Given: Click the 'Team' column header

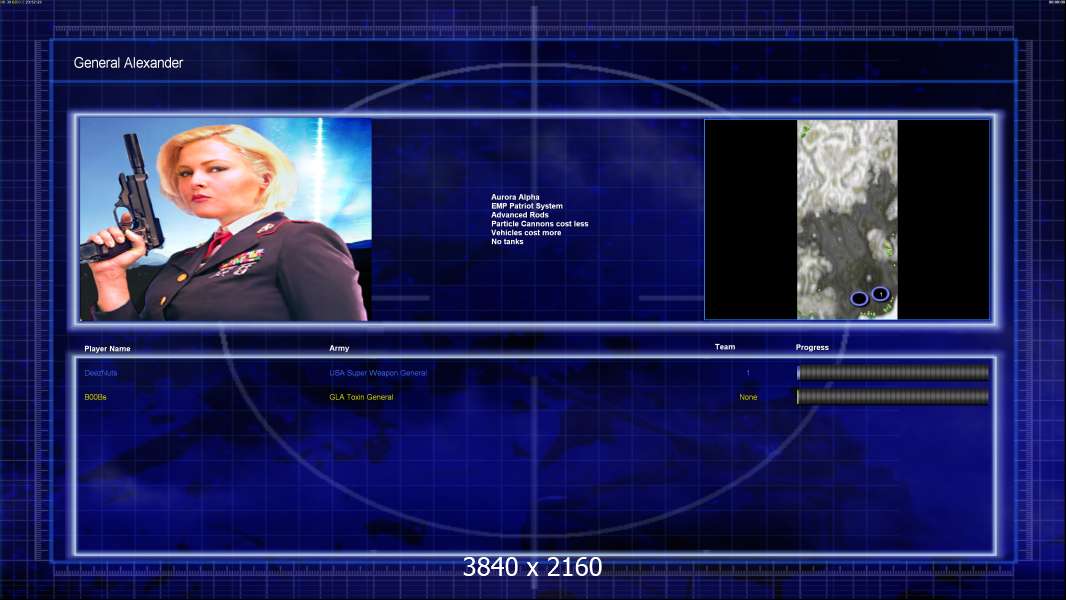Looking at the screenshot, I should tap(725, 347).
